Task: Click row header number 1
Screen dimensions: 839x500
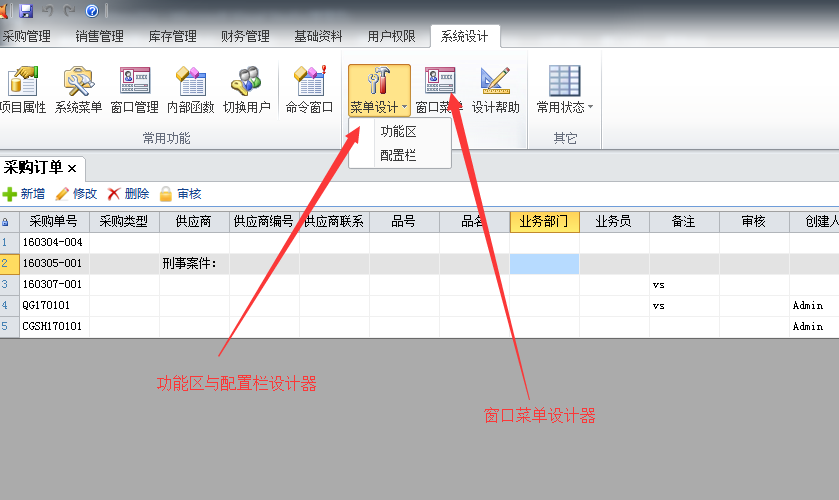Action: 10,243
